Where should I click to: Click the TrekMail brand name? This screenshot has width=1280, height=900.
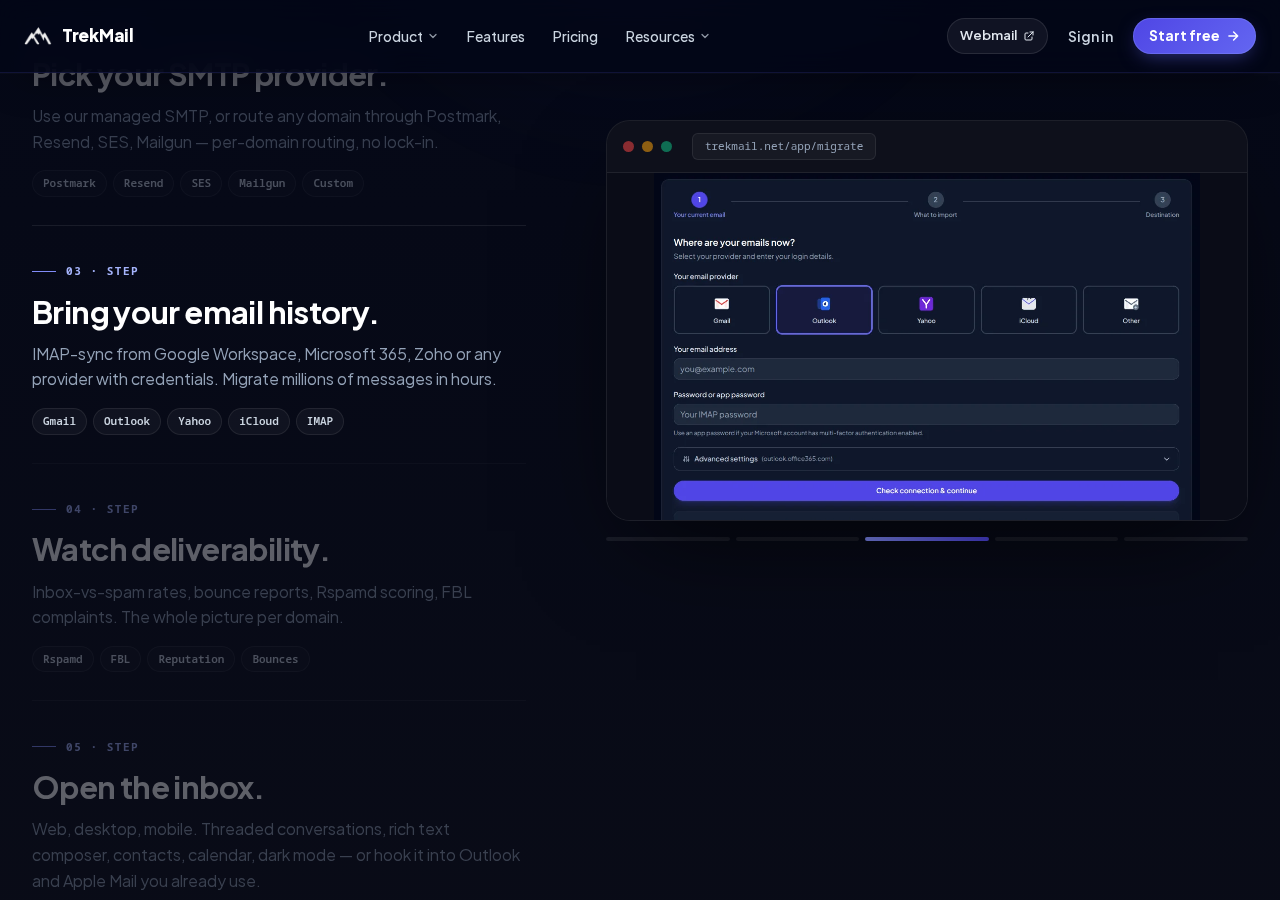click(x=98, y=36)
